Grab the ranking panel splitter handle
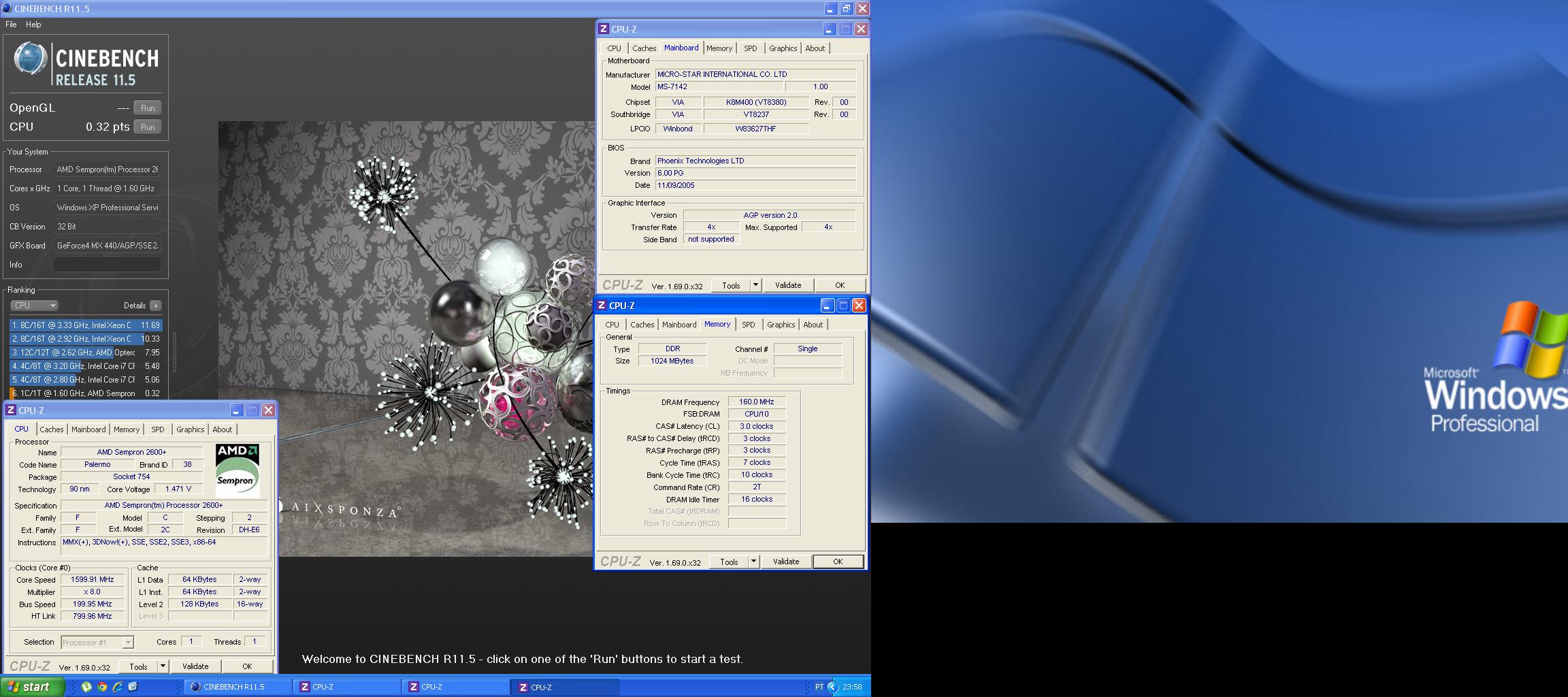Viewport: 1568px width, 697px height. 174,352
